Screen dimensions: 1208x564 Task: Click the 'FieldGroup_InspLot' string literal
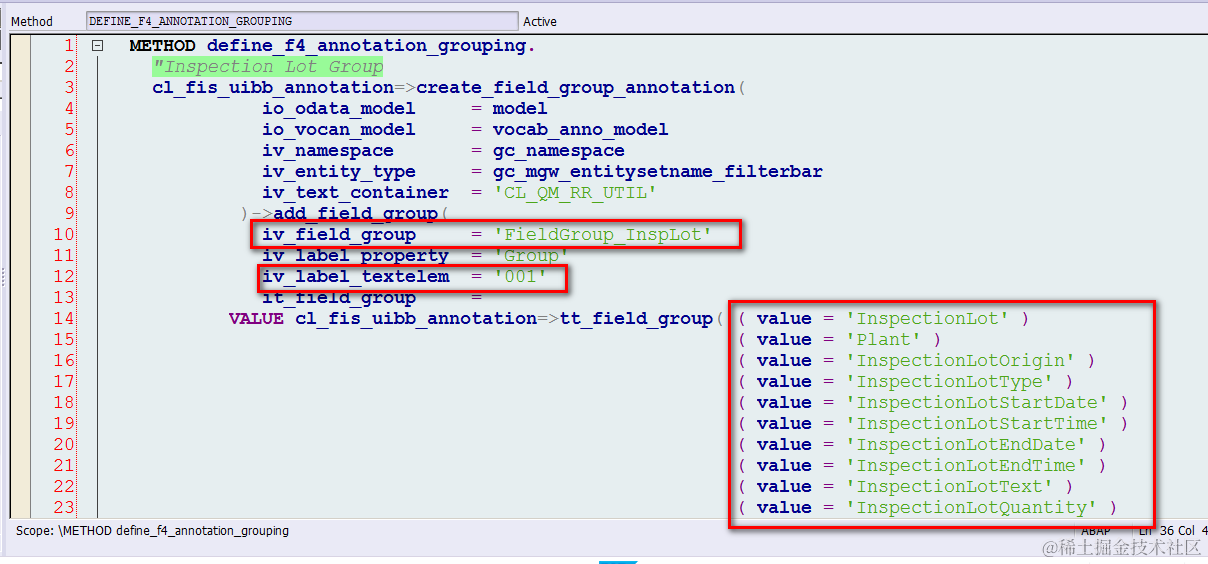pyautogui.click(x=602, y=235)
